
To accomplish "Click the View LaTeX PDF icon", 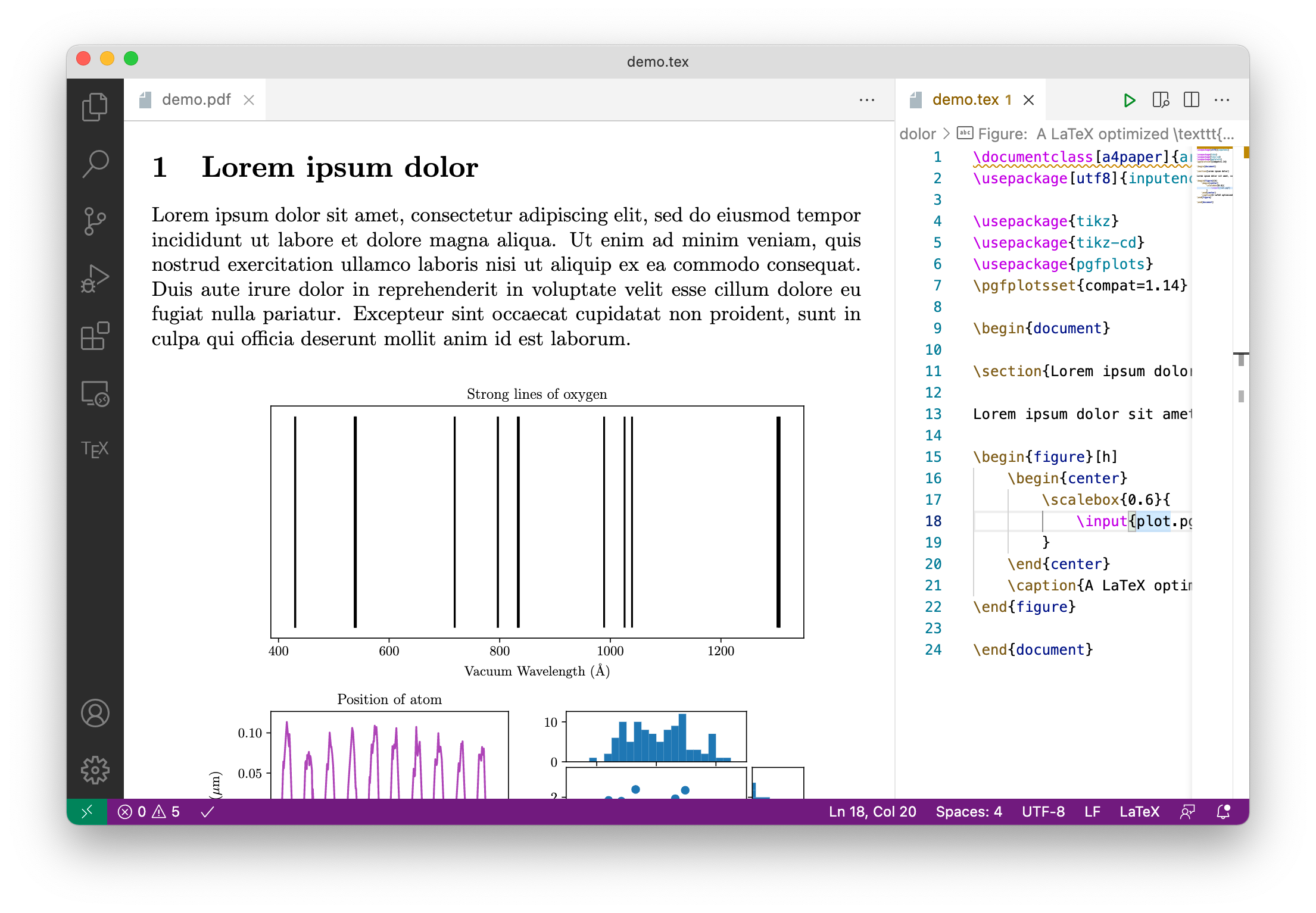I will (x=1161, y=100).
